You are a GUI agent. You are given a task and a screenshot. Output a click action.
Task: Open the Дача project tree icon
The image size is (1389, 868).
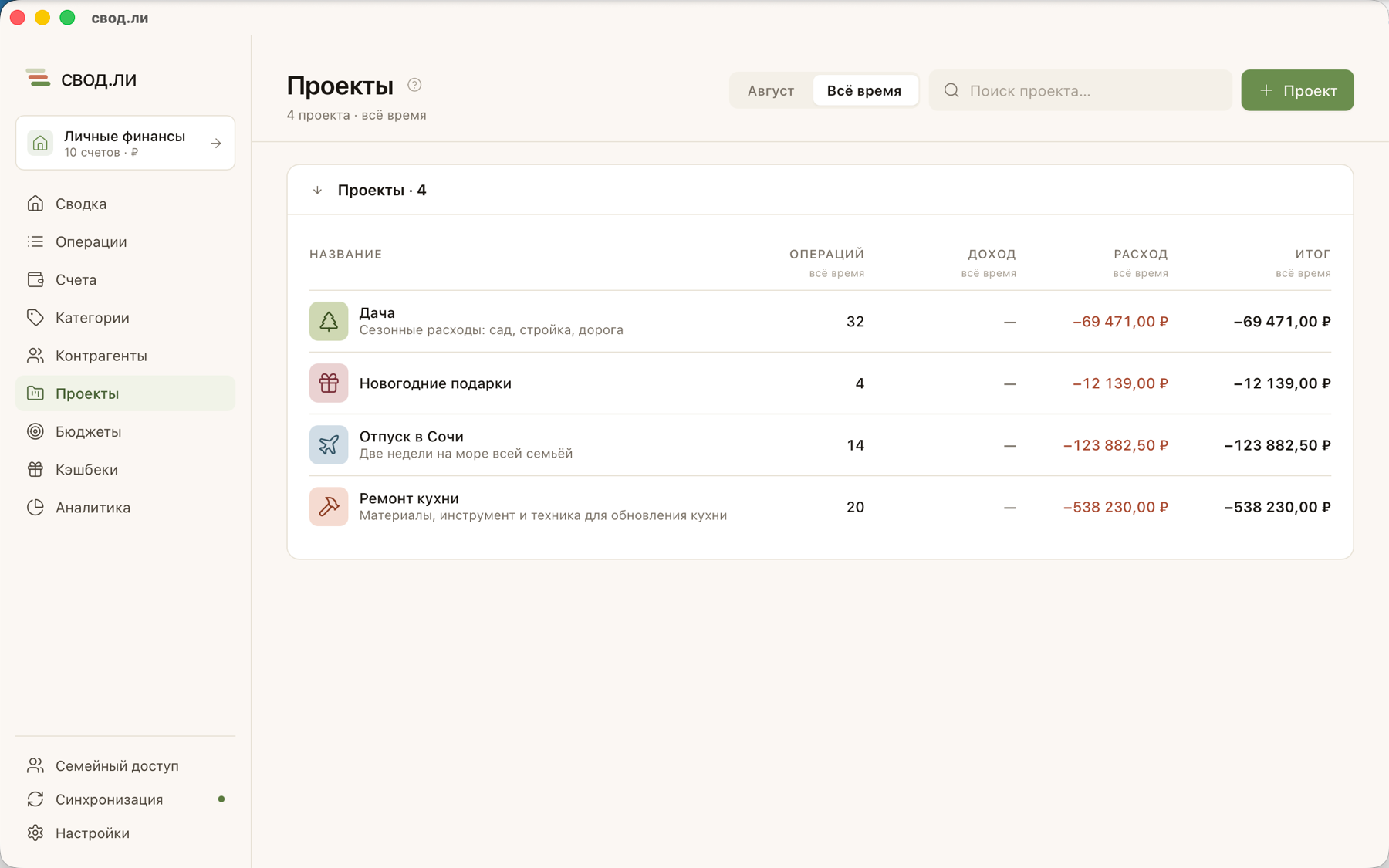click(x=329, y=321)
